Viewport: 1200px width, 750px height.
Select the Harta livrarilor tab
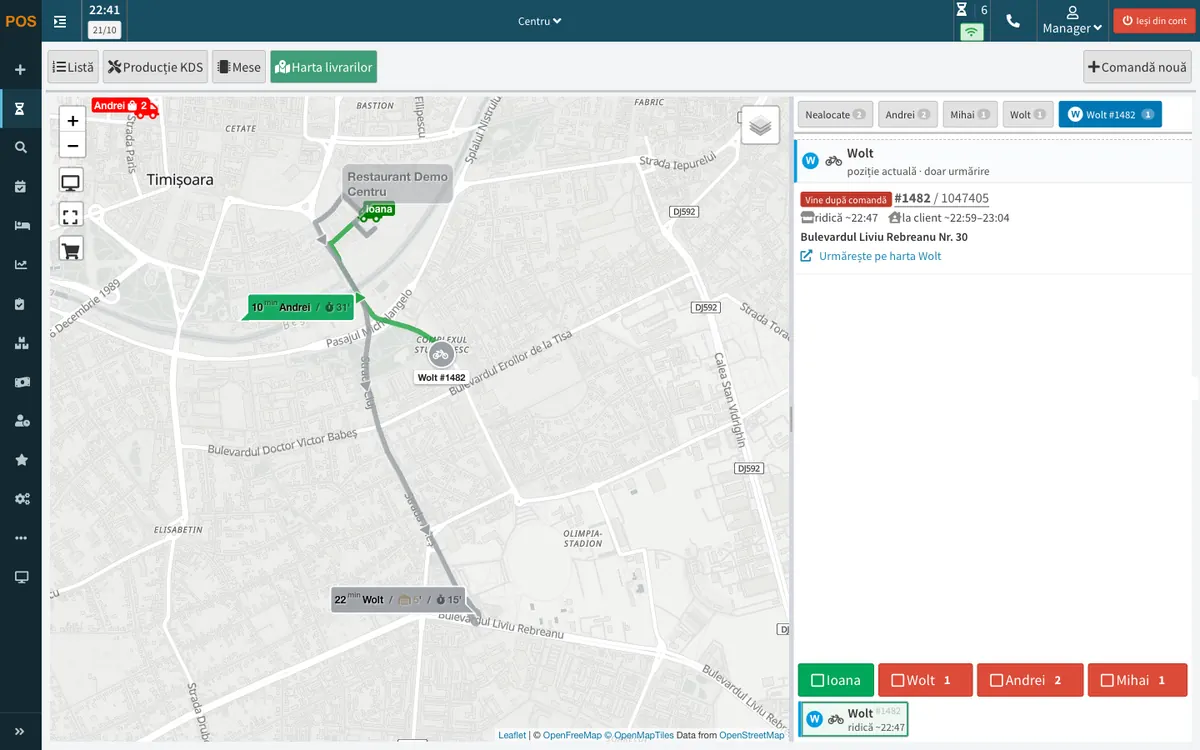(324, 67)
